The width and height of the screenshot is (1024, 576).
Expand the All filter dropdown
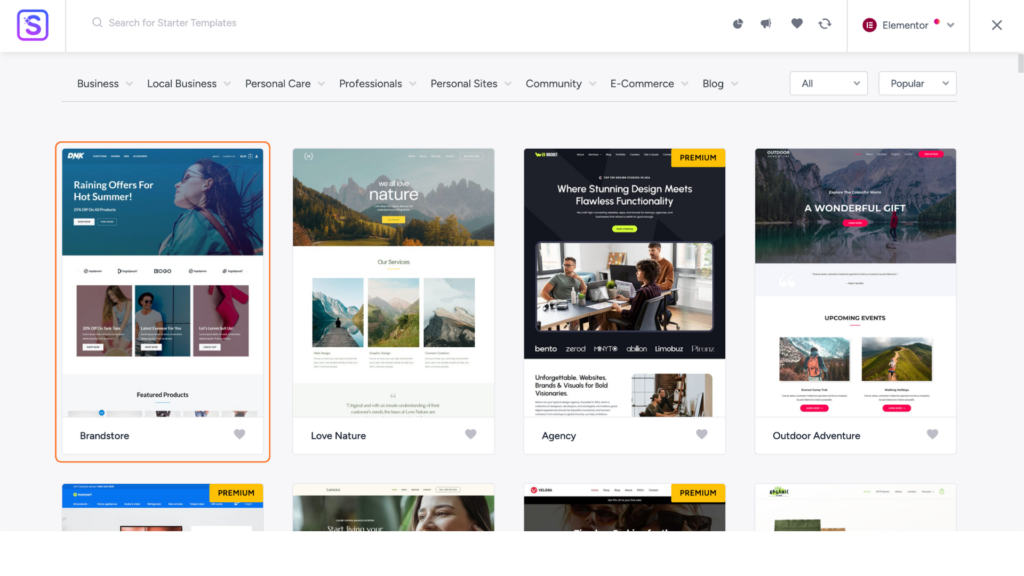point(828,84)
